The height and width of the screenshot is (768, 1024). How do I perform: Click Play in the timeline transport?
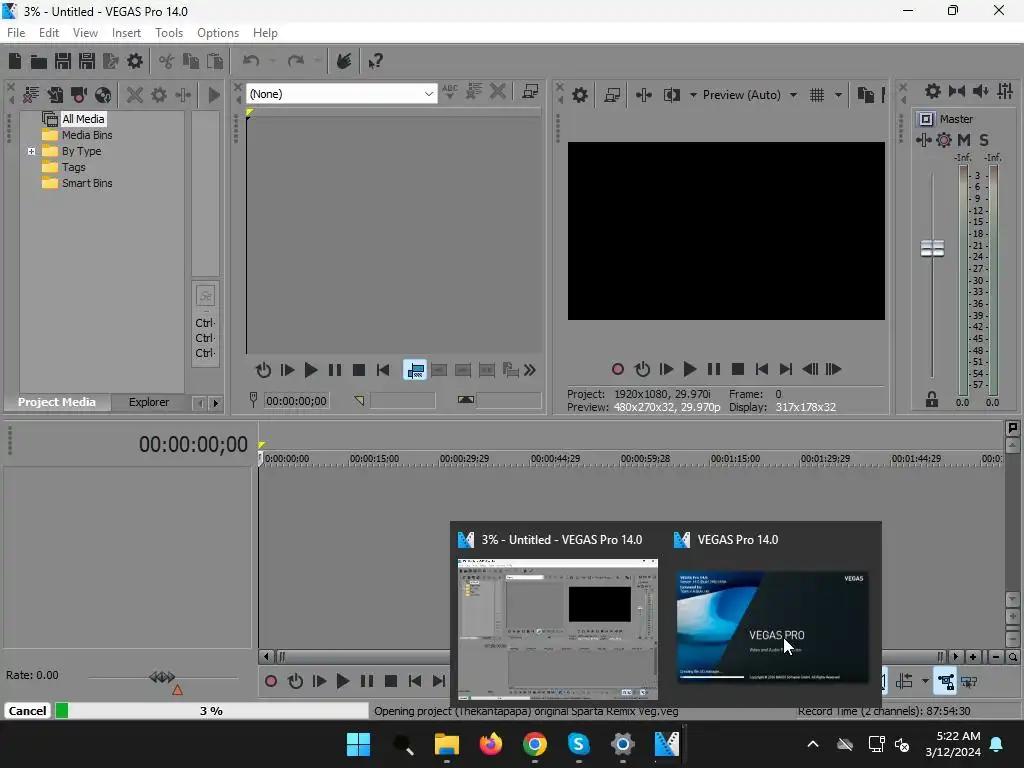pos(342,681)
